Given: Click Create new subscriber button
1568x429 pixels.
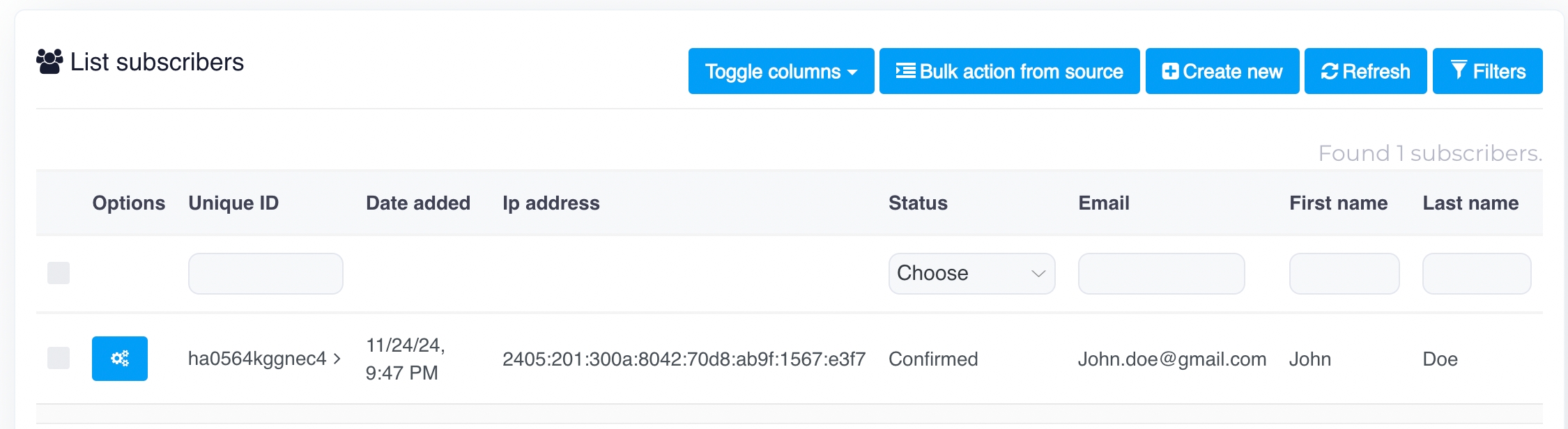Looking at the screenshot, I should pyautogui.click(x=1222, y=71).
